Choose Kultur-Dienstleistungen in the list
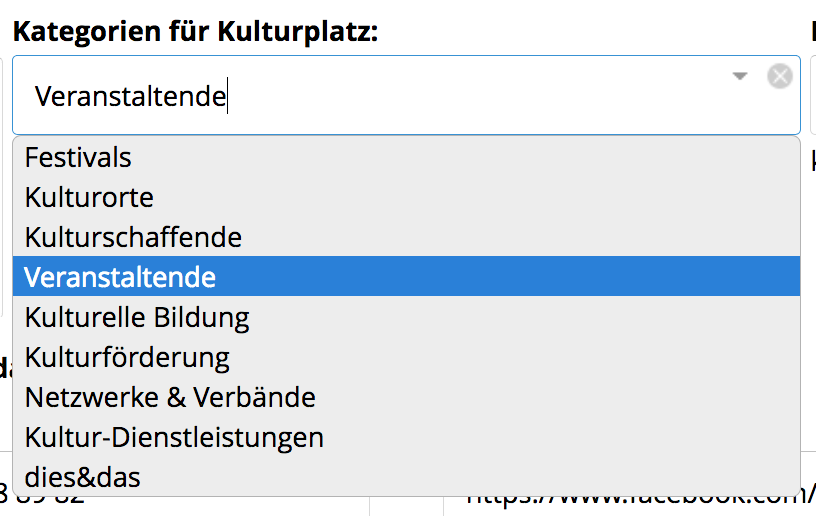This screenshot has height=516, width=816. pos(406,437)
